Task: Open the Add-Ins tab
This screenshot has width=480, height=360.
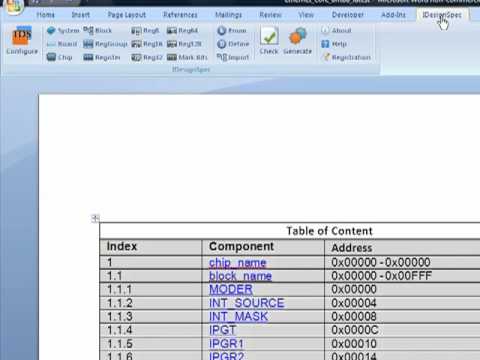Action: [393, 15]
